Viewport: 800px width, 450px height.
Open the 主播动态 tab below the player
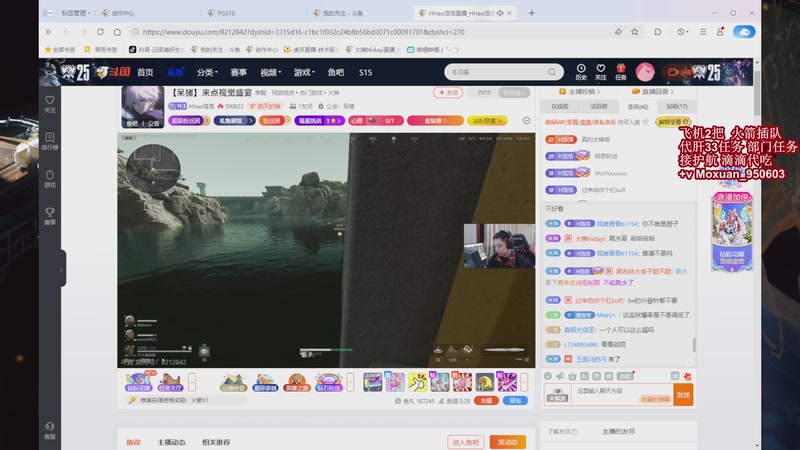tap(171, 442)
